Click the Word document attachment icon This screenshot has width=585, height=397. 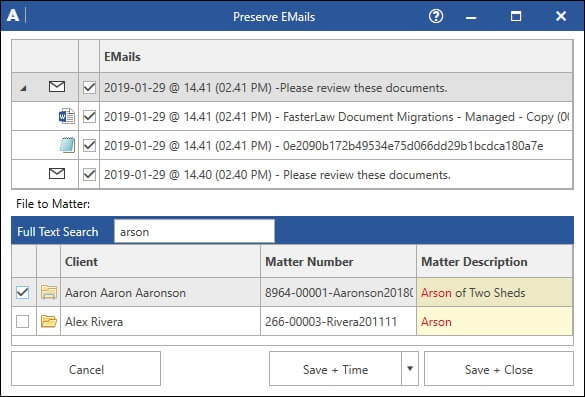67,116
